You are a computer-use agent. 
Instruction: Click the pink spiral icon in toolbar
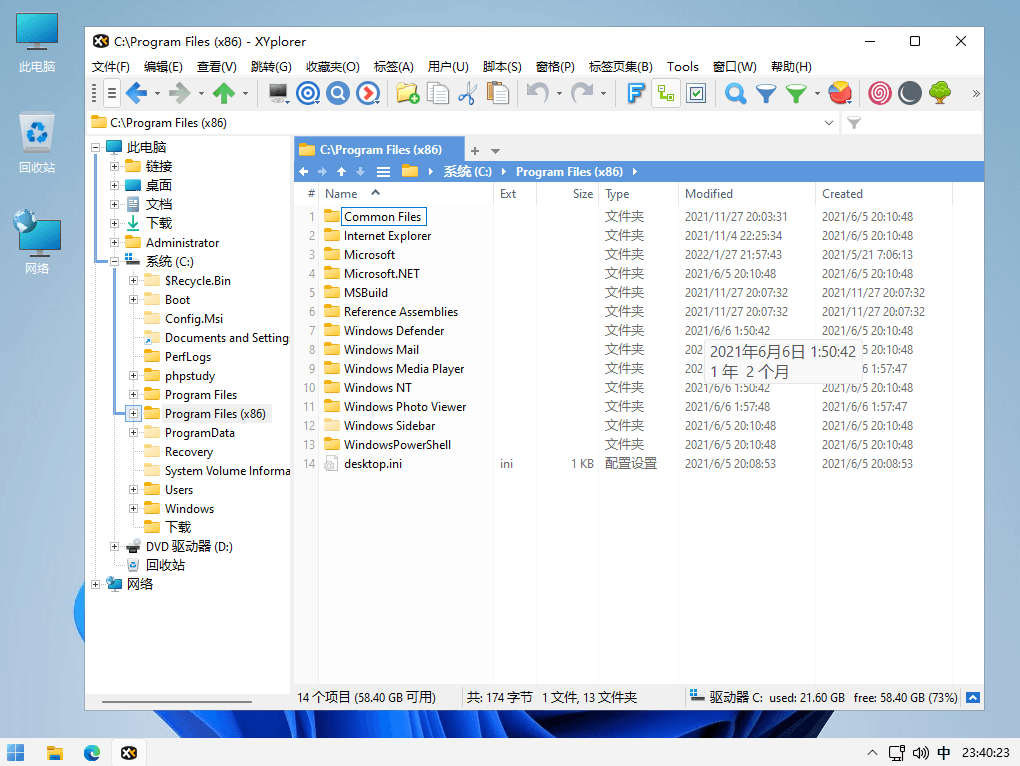point(879,94)
